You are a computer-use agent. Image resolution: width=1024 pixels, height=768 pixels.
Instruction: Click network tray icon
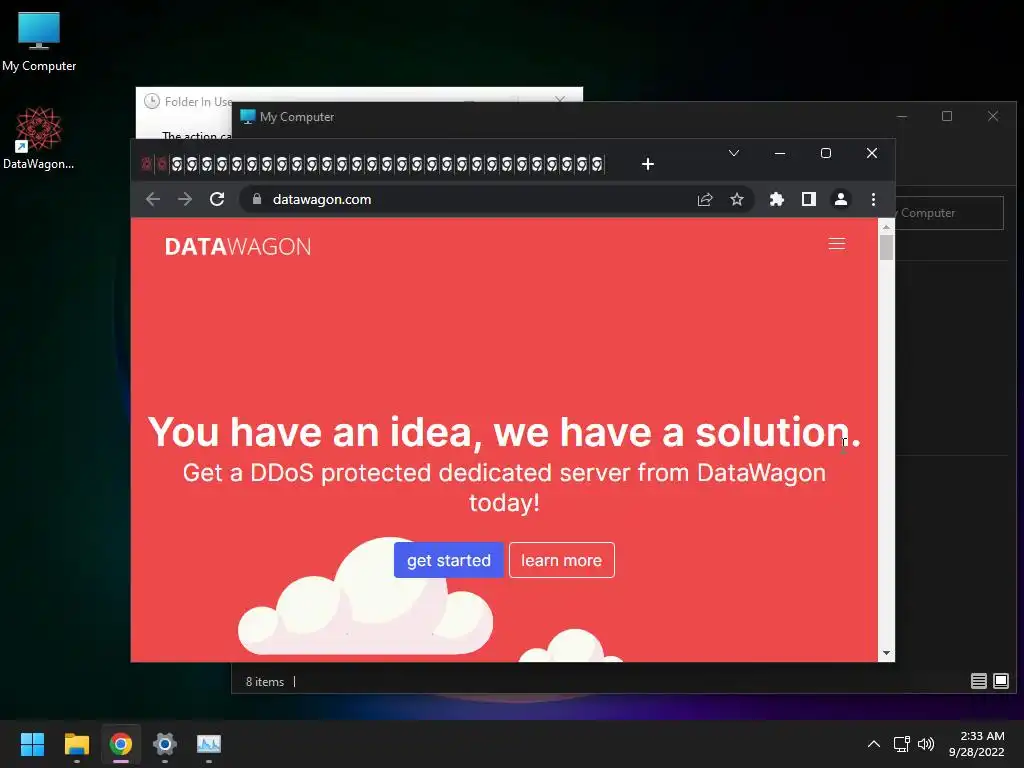[902, 744]
